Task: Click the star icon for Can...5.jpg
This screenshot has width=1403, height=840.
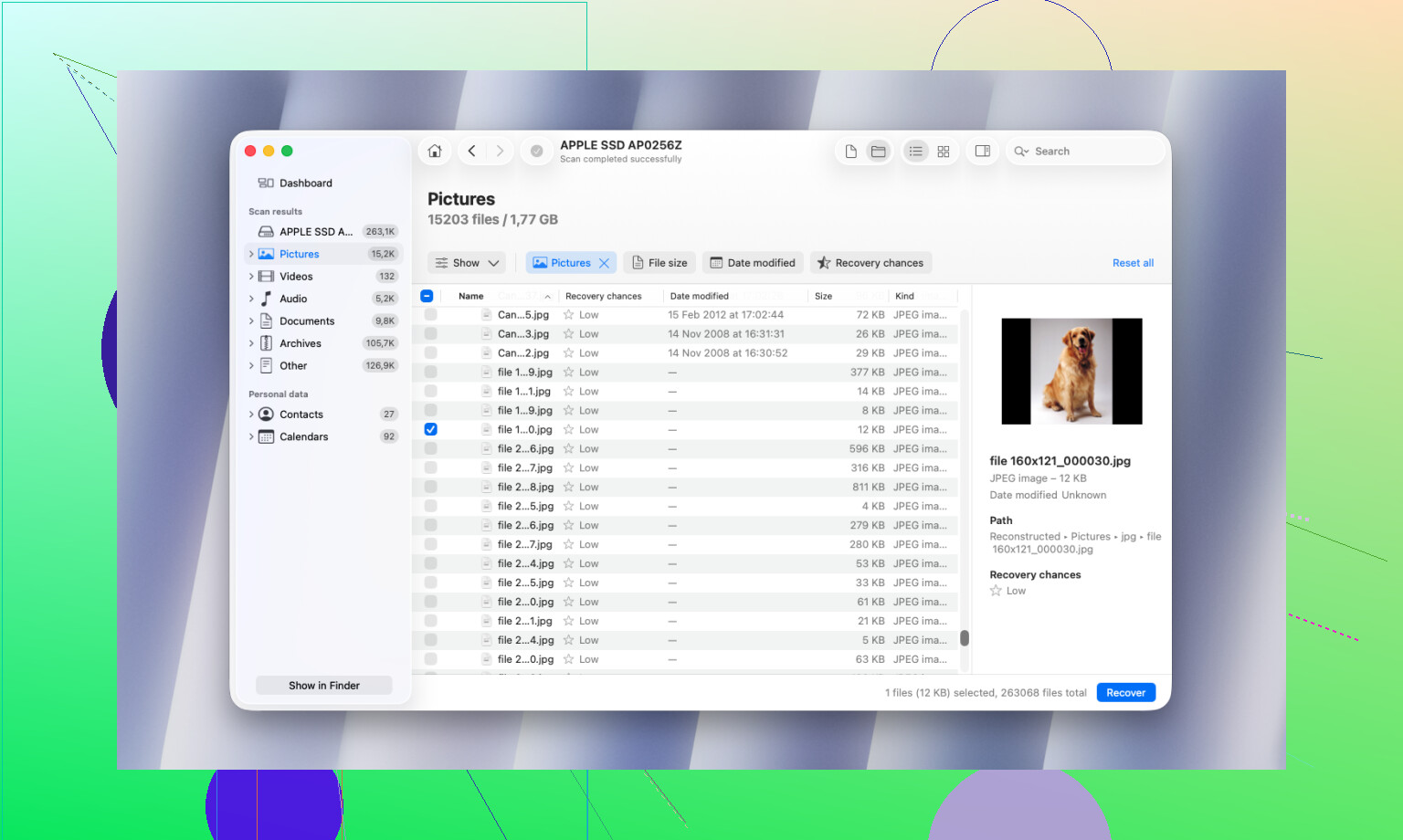Action: tap(568, 315)
